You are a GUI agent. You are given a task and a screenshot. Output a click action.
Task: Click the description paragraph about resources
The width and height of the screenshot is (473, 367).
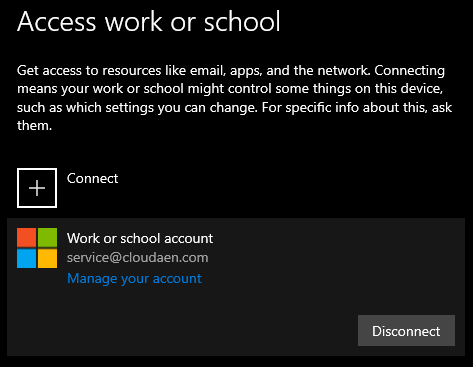(x=235, y=98)
